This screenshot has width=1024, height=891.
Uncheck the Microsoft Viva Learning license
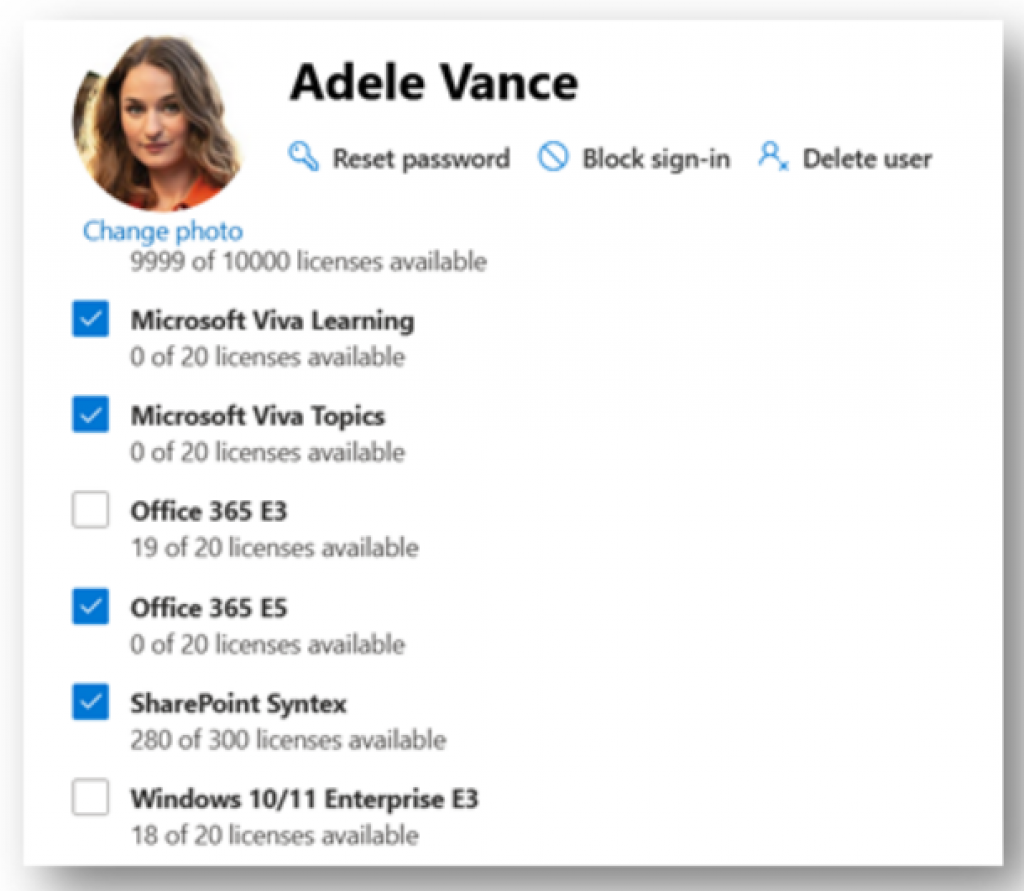[91, 319]
